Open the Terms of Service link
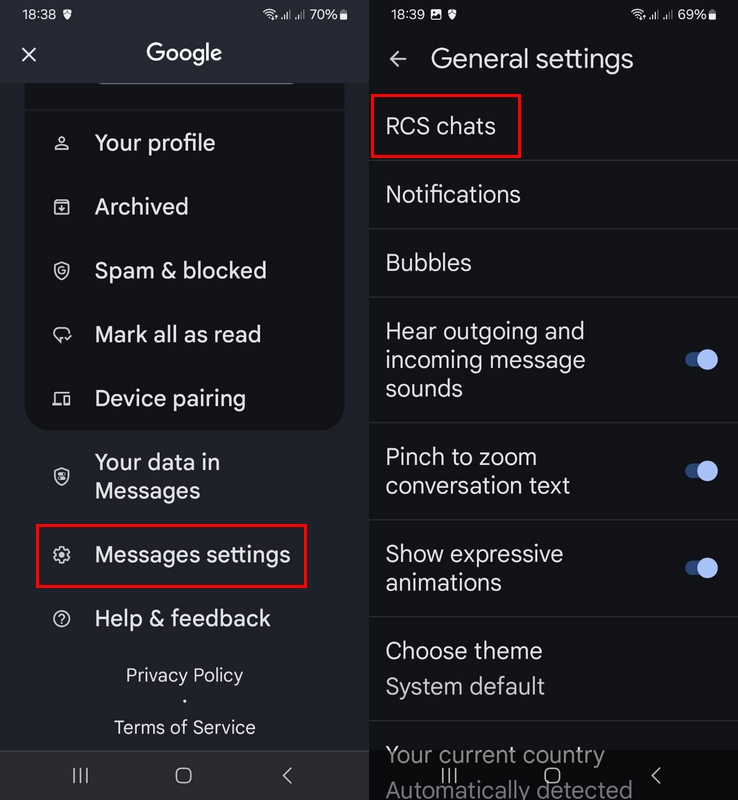The height and width of the screenshot is (800, 738). pyautogui.click(x=184, y=727)
